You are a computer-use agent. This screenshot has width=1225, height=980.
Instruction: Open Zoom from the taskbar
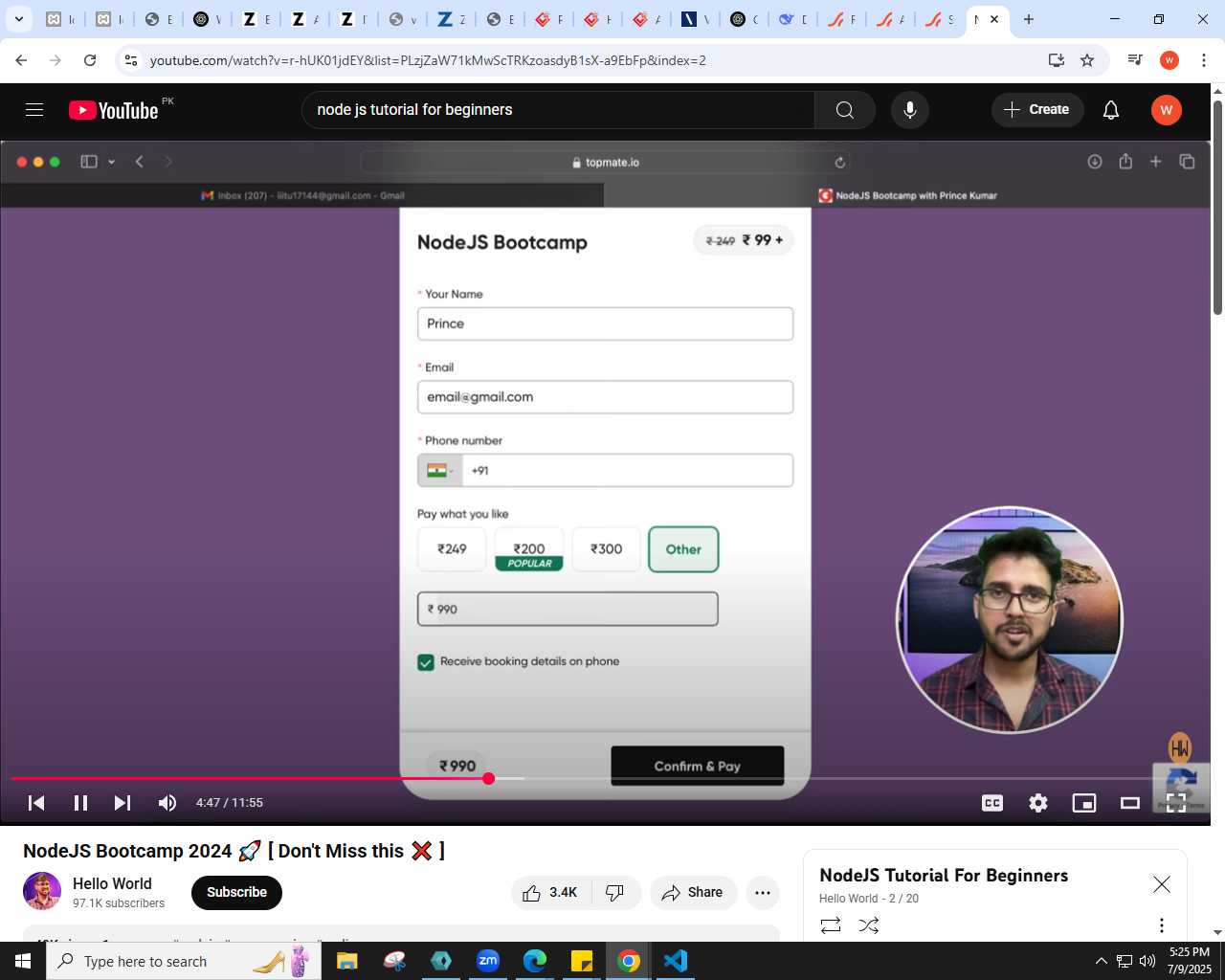pyautogui.click(x=488, y=961)
